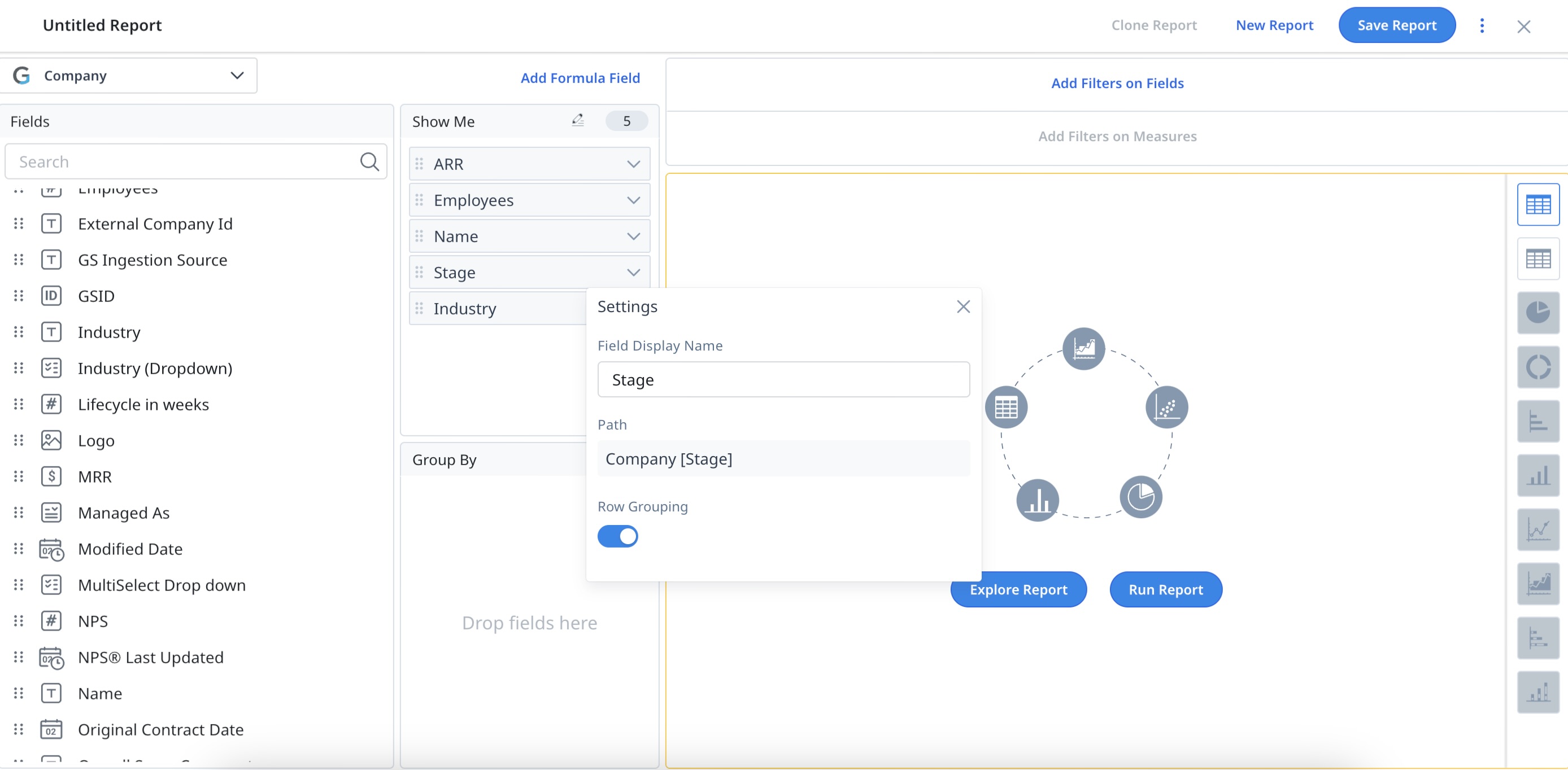Click the number icon for Lifecycle in weeks

pos(51,404)
